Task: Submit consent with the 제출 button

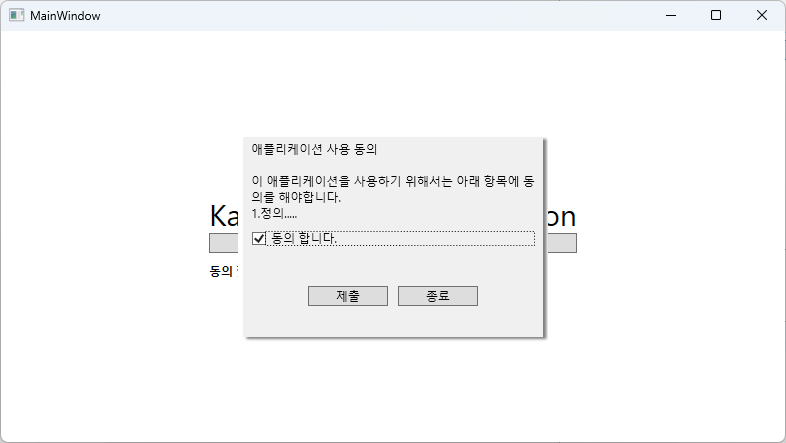Action: (x=348, y=296)
